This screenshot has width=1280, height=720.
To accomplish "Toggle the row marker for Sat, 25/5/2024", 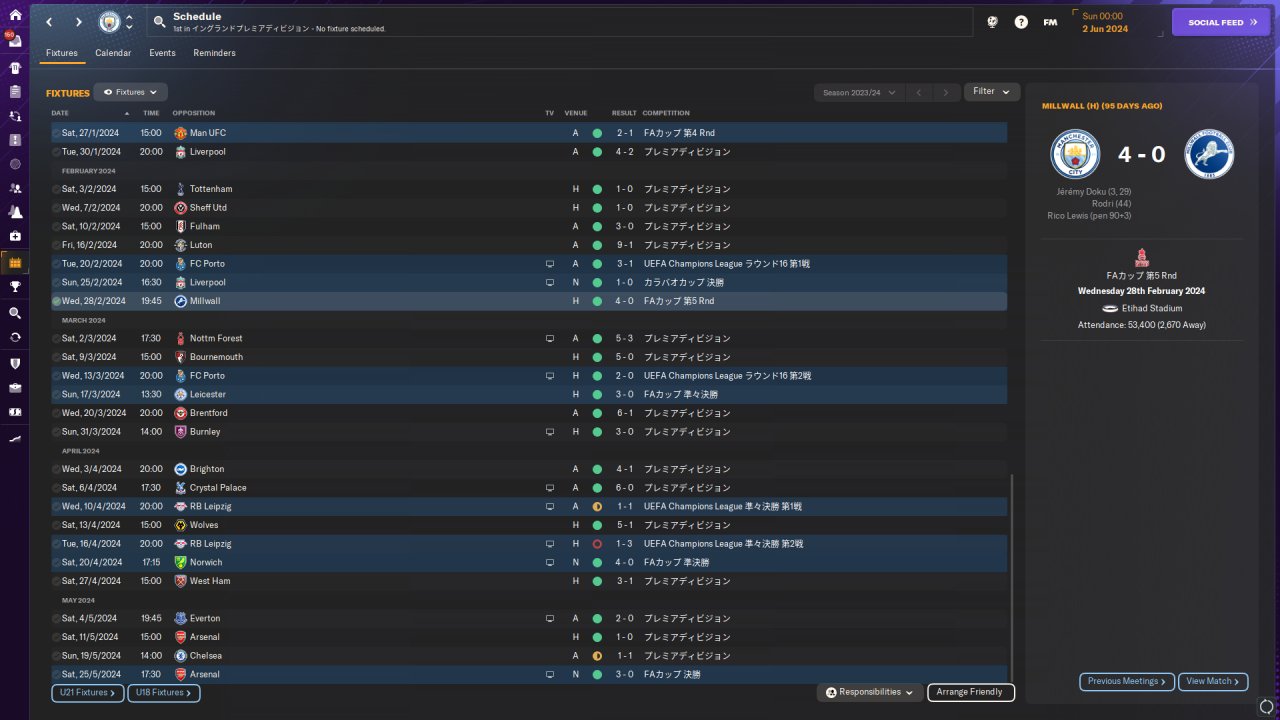I will [x=56, y=675].
